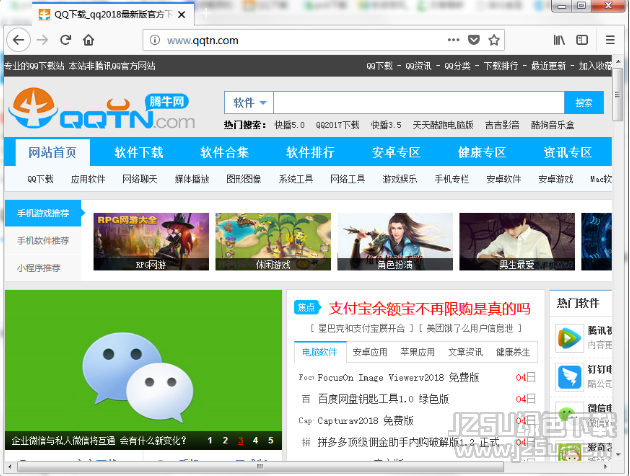Switch to the 健康养生 content tab
This screenshot has width=630, height=476.
click(x=513, y=352)
